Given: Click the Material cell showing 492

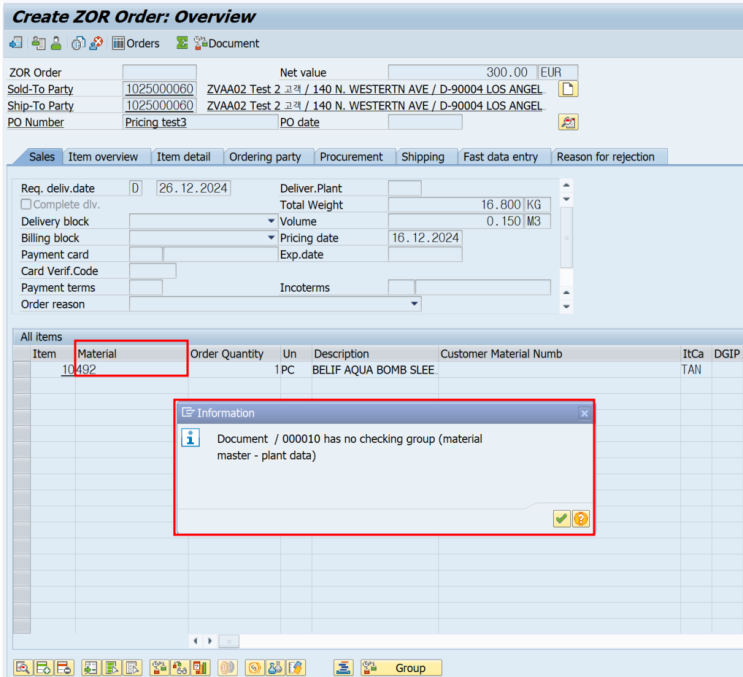Looking at the screenshot, I should click(132, 370).
